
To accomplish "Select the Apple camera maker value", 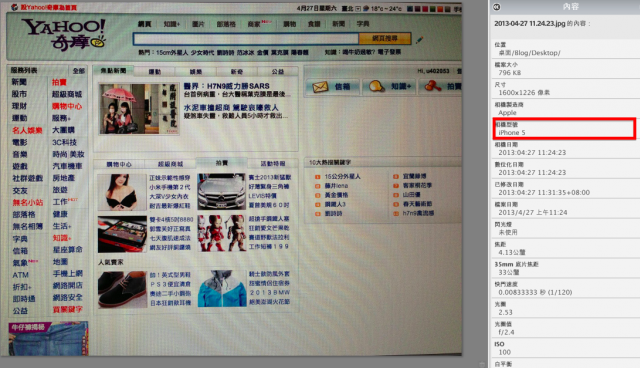I will pos(507,113).
